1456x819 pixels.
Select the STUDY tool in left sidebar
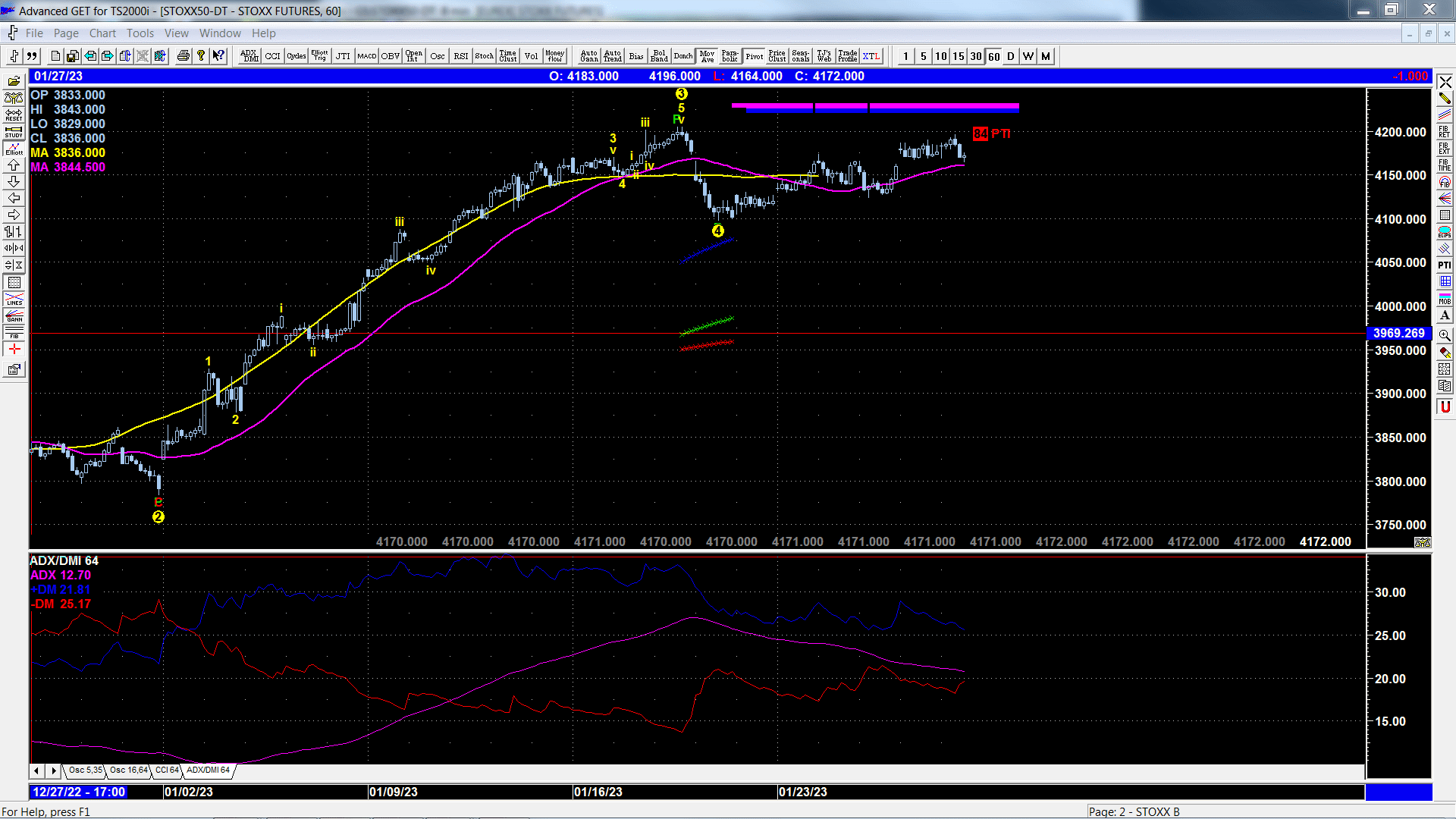tap(14, 131)
